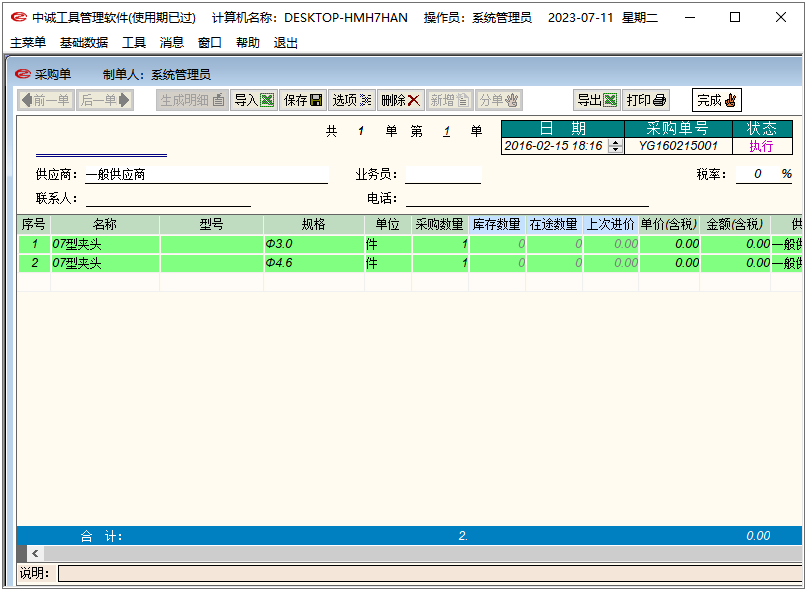Viewport: 807px width, 591px height.
Task: Click the 供应商 field 一般供应商
Action: (x=206, y=175)
